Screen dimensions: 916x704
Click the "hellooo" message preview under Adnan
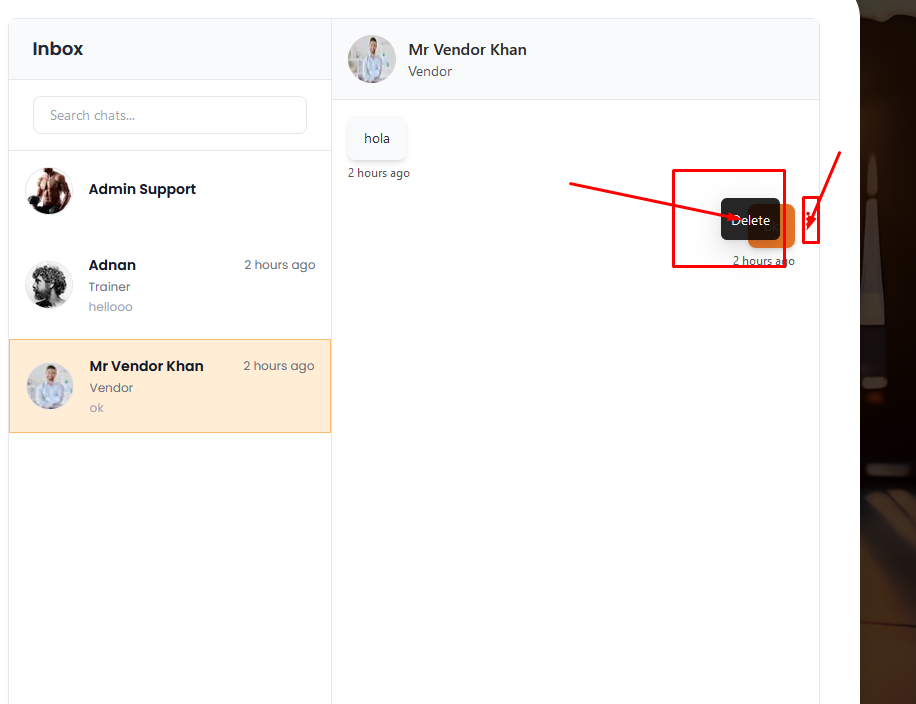[x=110, y=307]
